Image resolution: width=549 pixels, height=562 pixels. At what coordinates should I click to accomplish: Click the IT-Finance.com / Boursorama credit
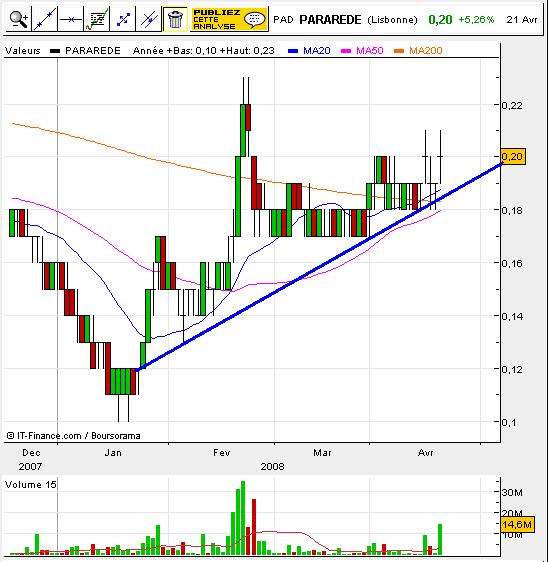point(73,436)
